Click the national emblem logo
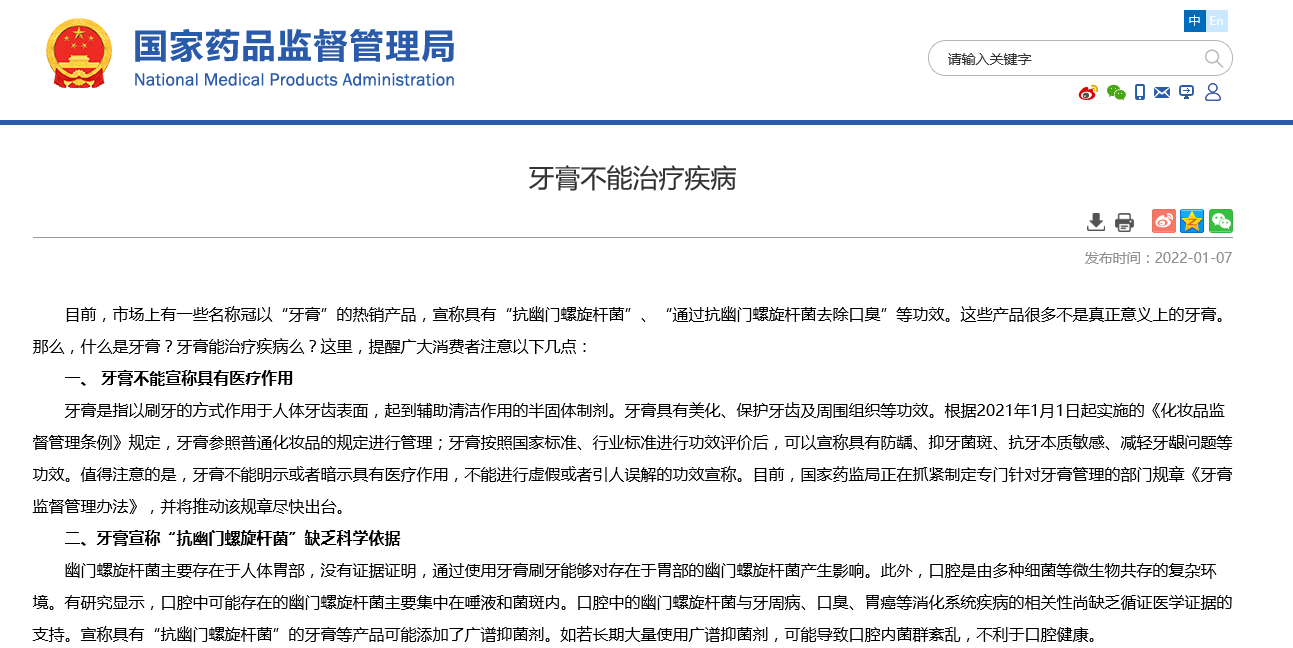This screenshot has width=1293, height=648. 80,52
